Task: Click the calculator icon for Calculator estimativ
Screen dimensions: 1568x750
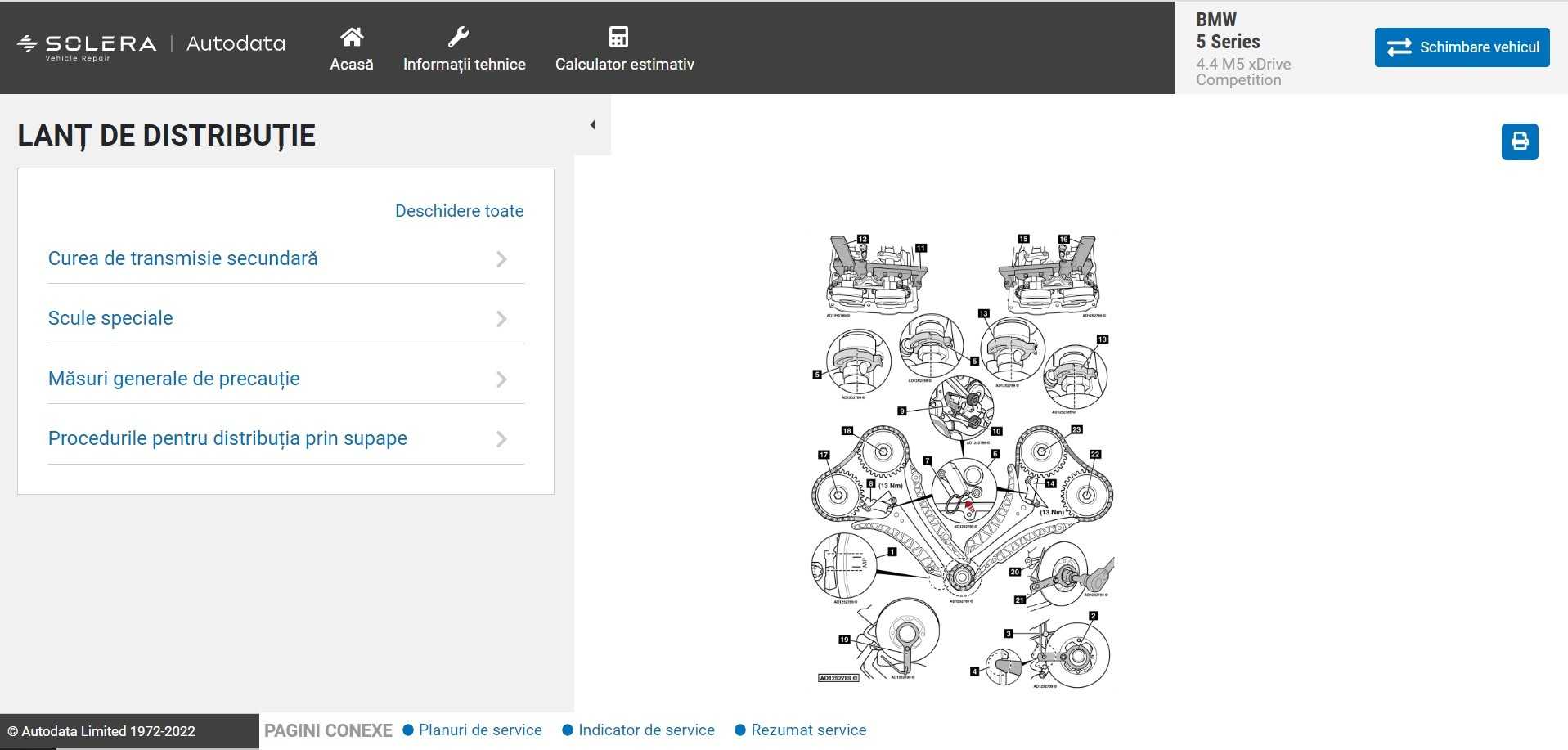Action: pyautogui.click(x=618, y=37)
